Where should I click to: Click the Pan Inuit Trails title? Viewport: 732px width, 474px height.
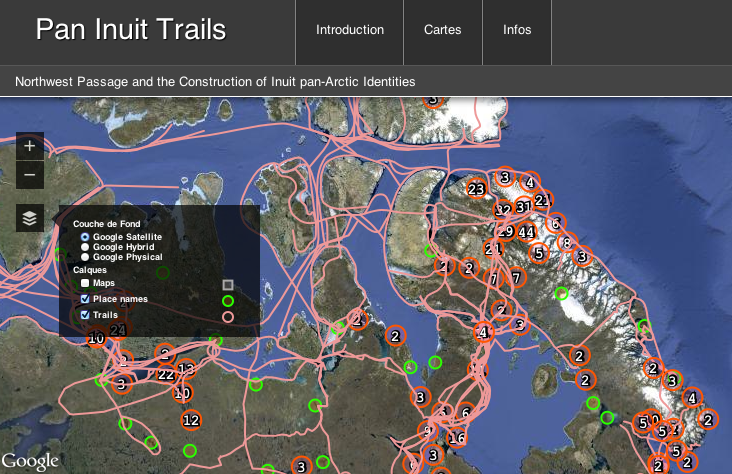pyautogui.click(x=131, y=30)
